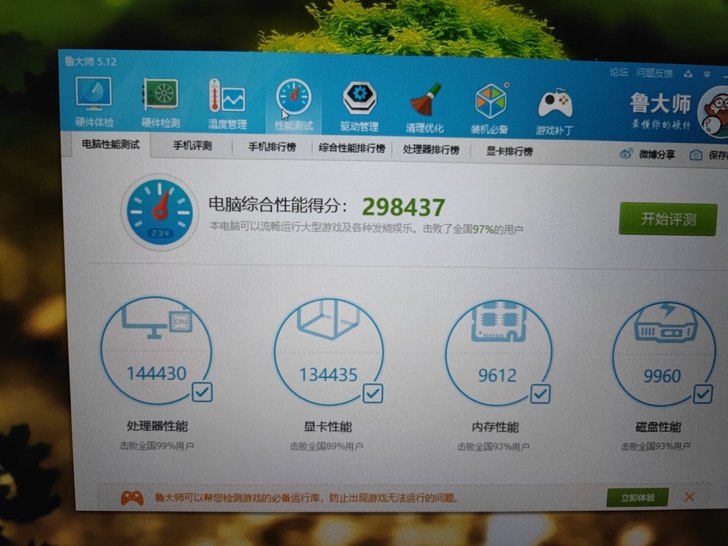Toggle 处理器性能 test checkbox
Screen dimensions: 728x546
tap(202, 392)
